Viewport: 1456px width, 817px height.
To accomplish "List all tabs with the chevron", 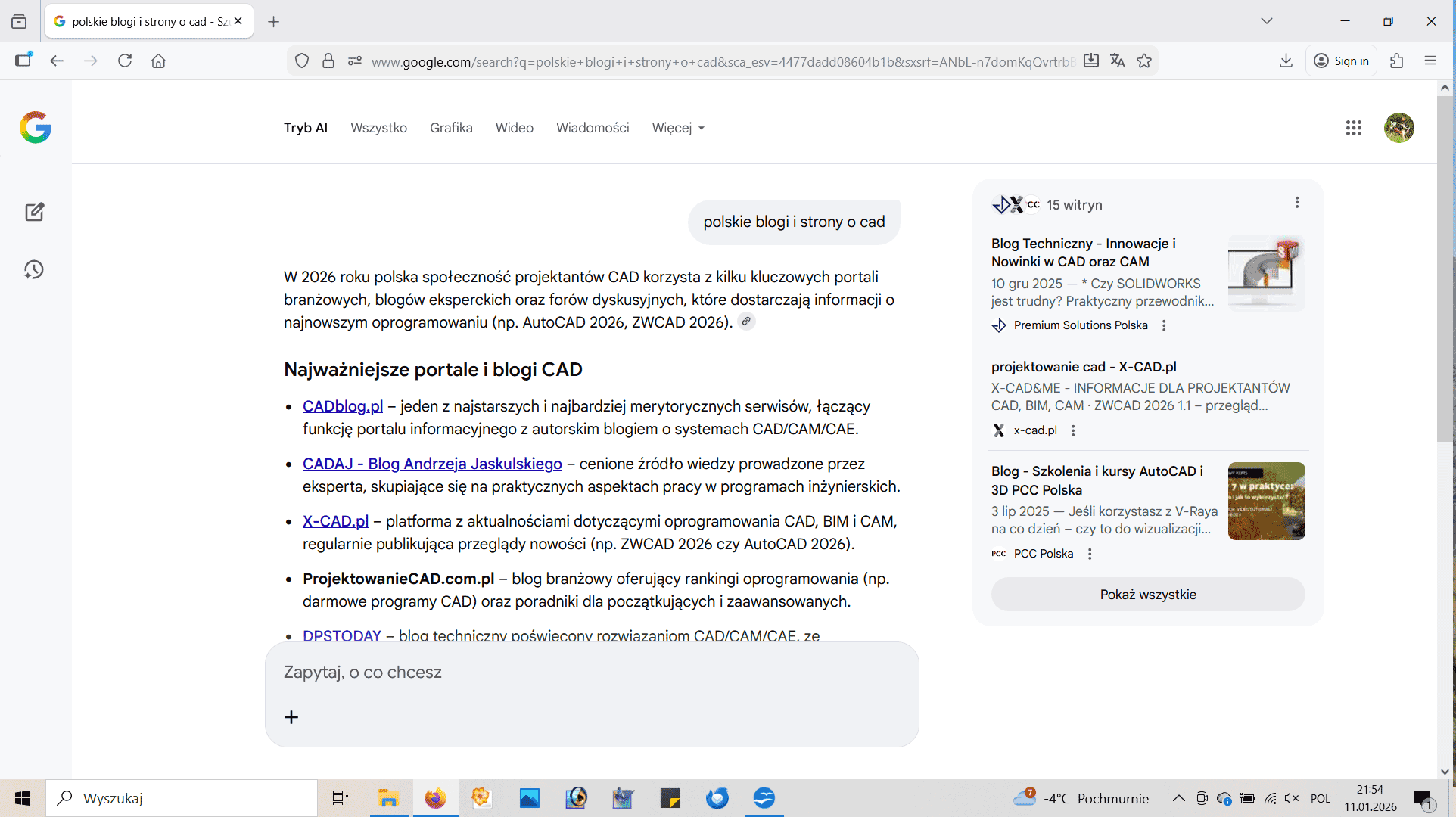I will (x=1267, y=21).
